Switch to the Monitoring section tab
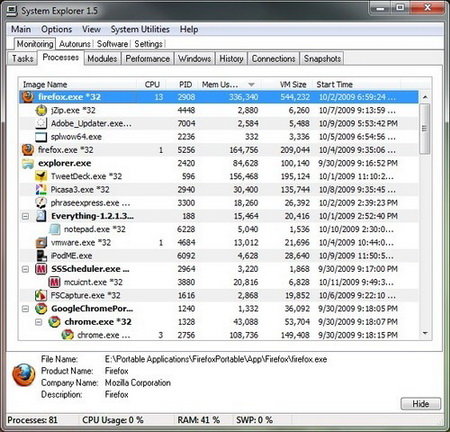The image size is (450, 432). click(35, 44)
